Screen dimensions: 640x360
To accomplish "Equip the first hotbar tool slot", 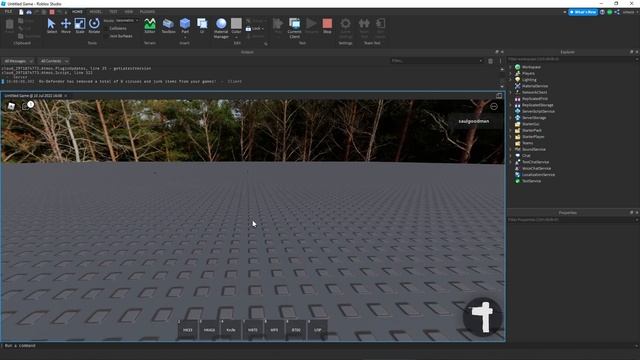I will tap(188, 329).
